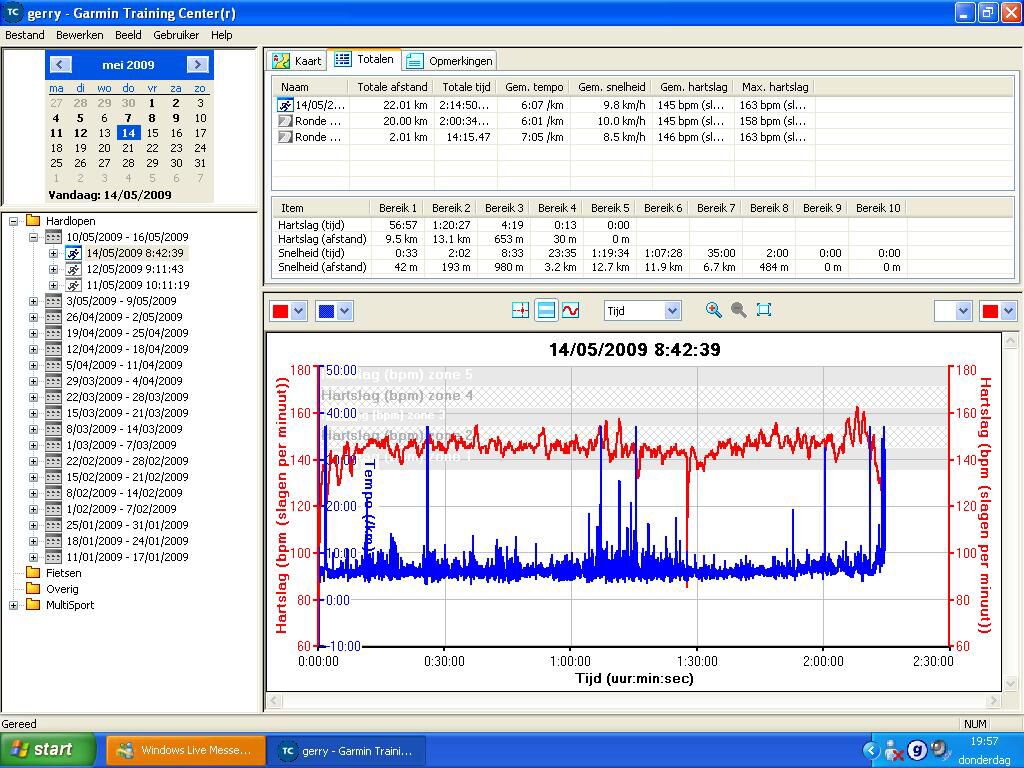The width and height of the screenshot is (1024, 768).
Task: Open the Bewerken menu
Action: click(80, 35)
